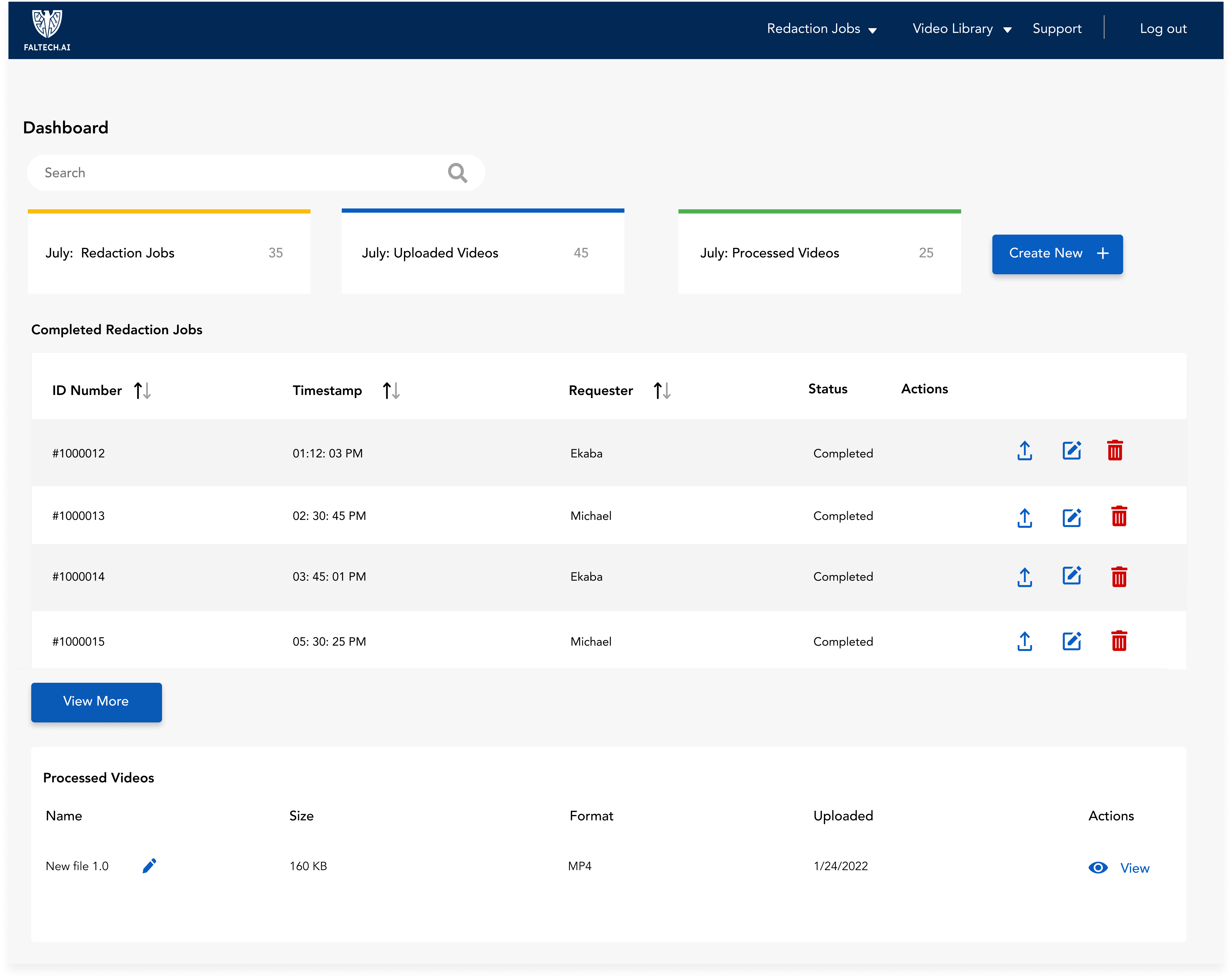Open the July: Processed Videos card
This screenshot has height=979, width=1232.
819,252
